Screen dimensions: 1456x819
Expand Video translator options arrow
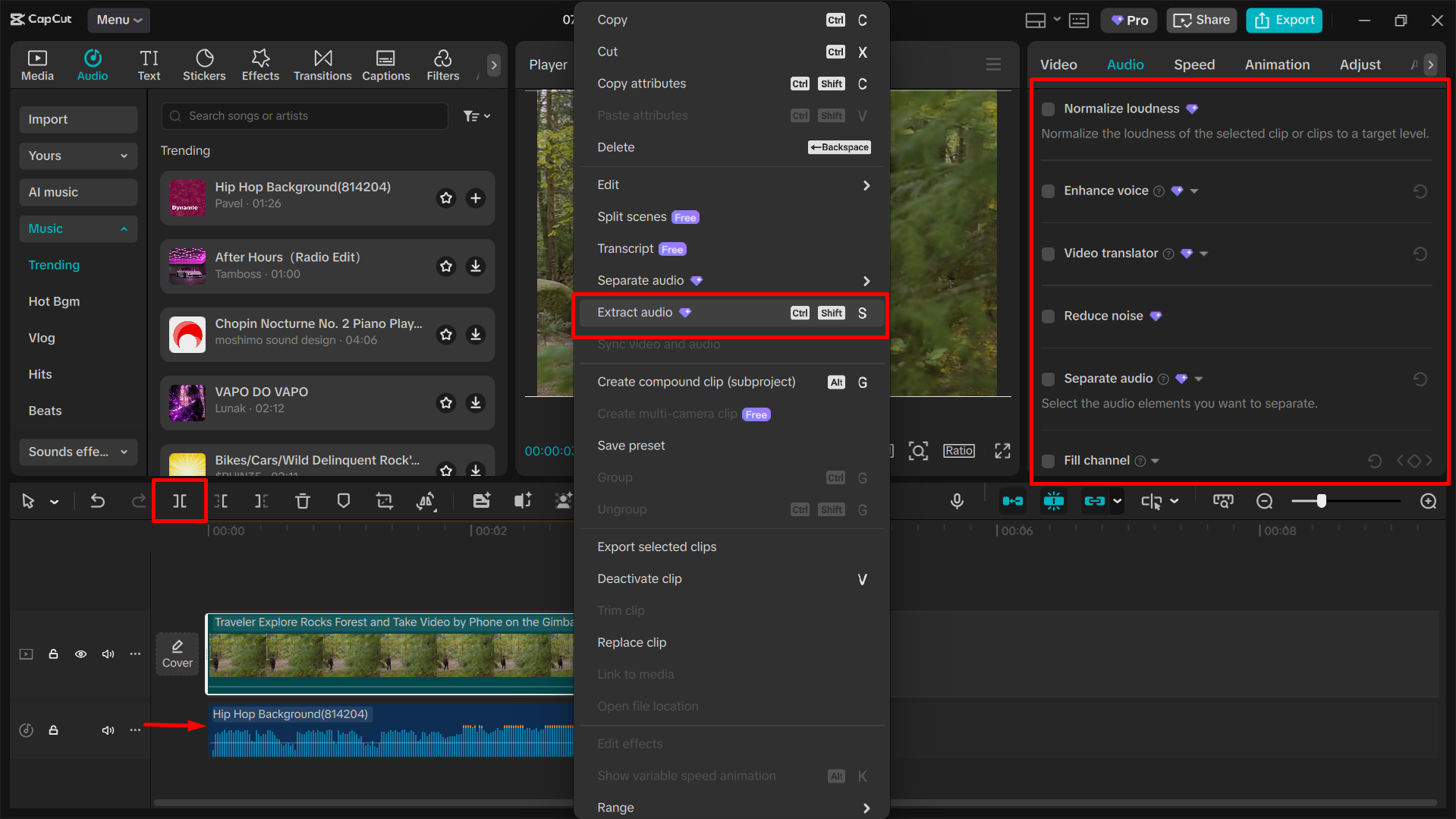point(1204,254)
